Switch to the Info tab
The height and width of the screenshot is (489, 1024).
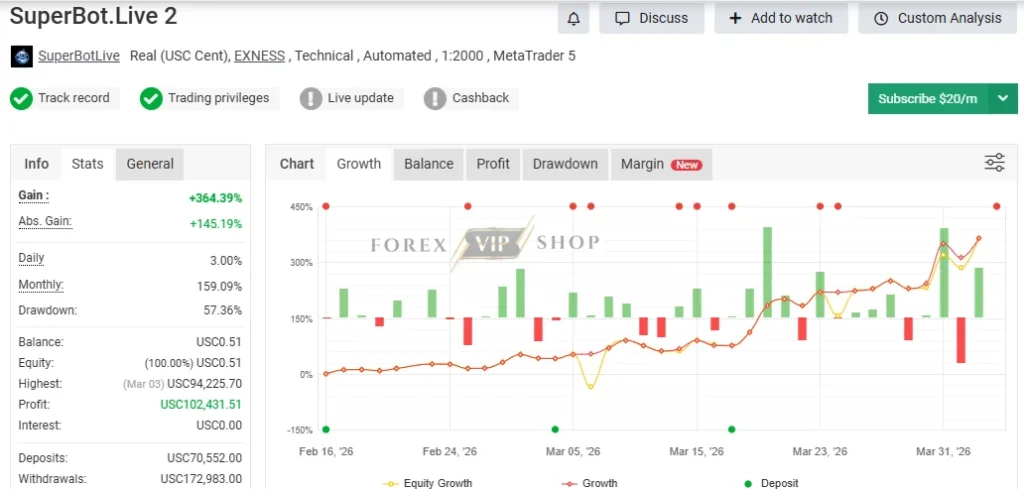(37, 164)
